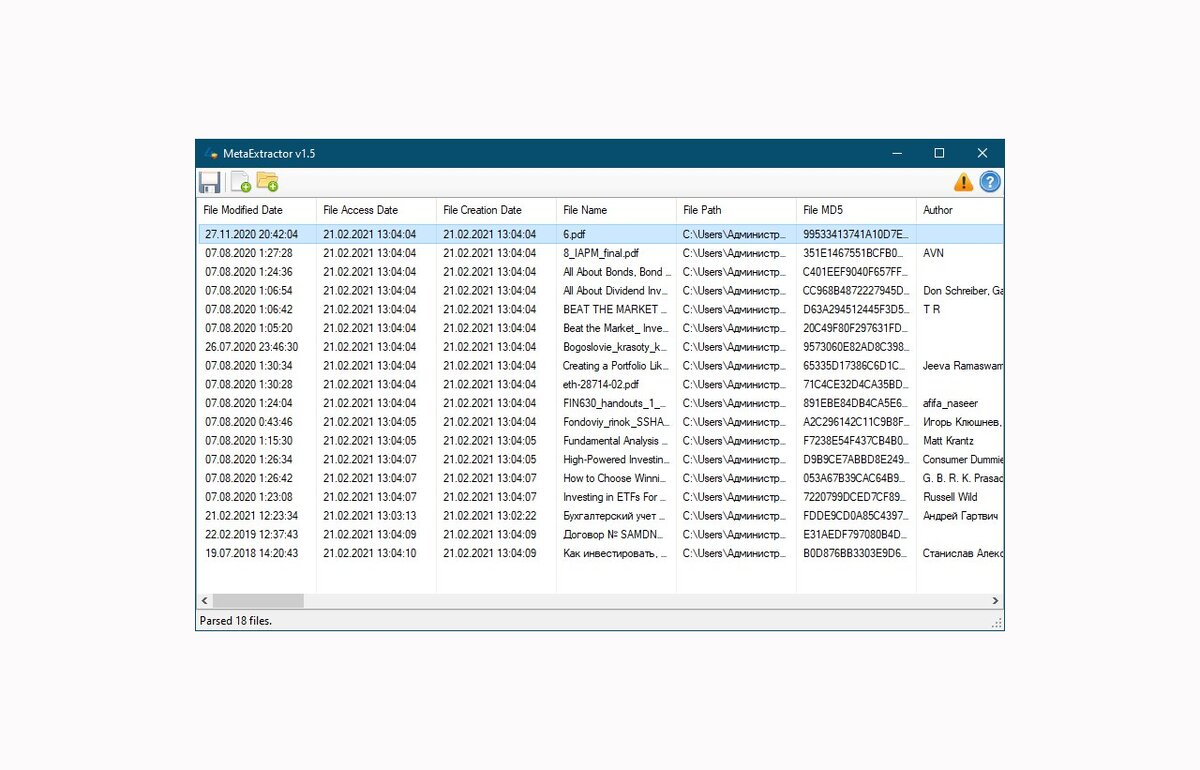Viewport: 1200px width, 770px height.
Task: Click MD5 value 71C4CE32D4CA35BD
Action: 855,384
